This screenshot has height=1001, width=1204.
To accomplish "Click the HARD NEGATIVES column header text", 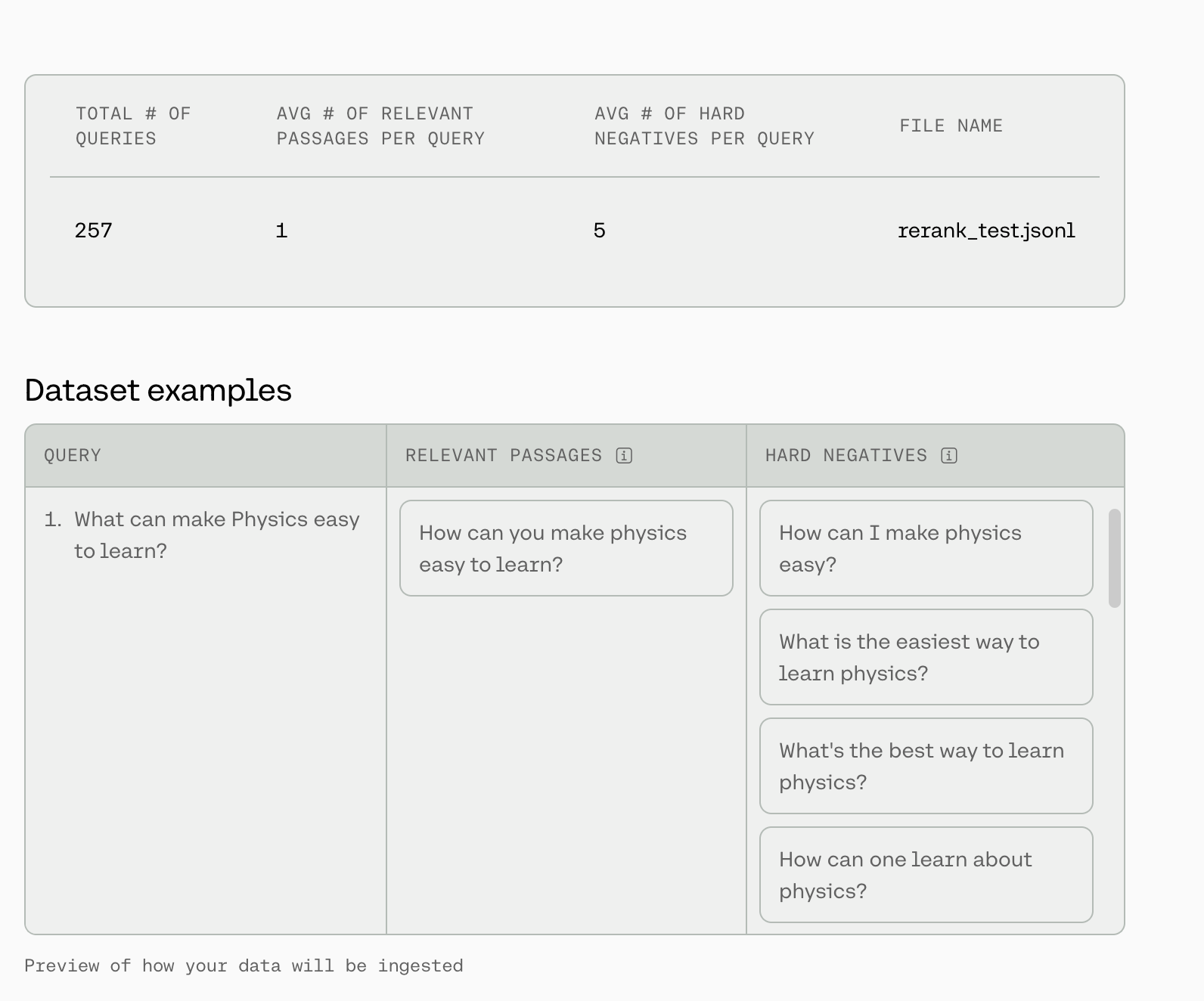I will 846,455.
